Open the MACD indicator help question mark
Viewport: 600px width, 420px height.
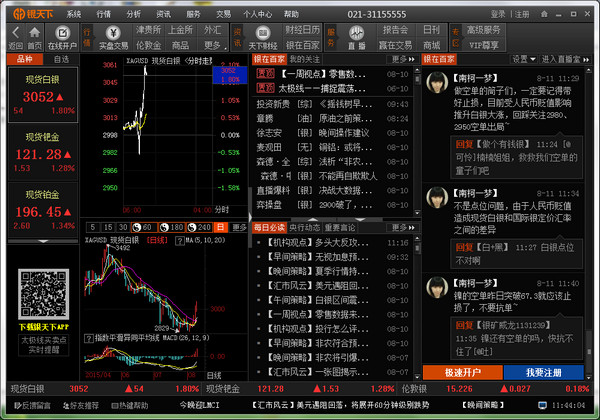[89, 338]
